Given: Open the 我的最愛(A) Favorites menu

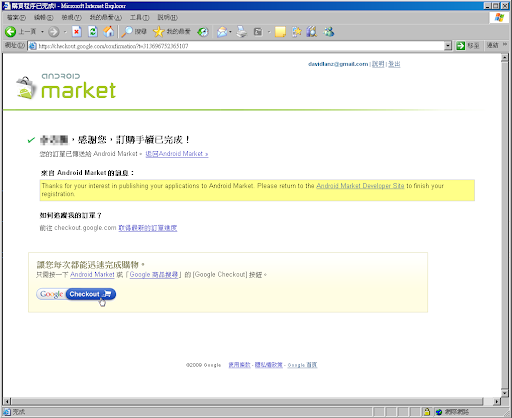Looking at the screenshot, I should click(x=106, y=17).
